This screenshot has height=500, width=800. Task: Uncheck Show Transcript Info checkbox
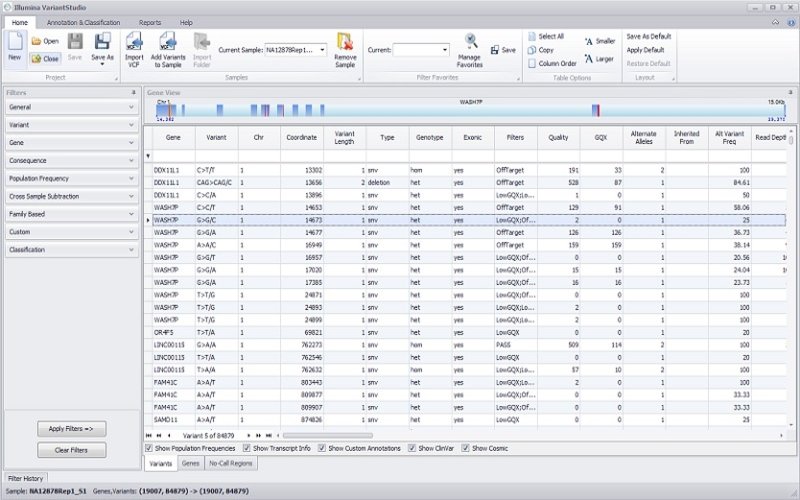pos(248,448)
